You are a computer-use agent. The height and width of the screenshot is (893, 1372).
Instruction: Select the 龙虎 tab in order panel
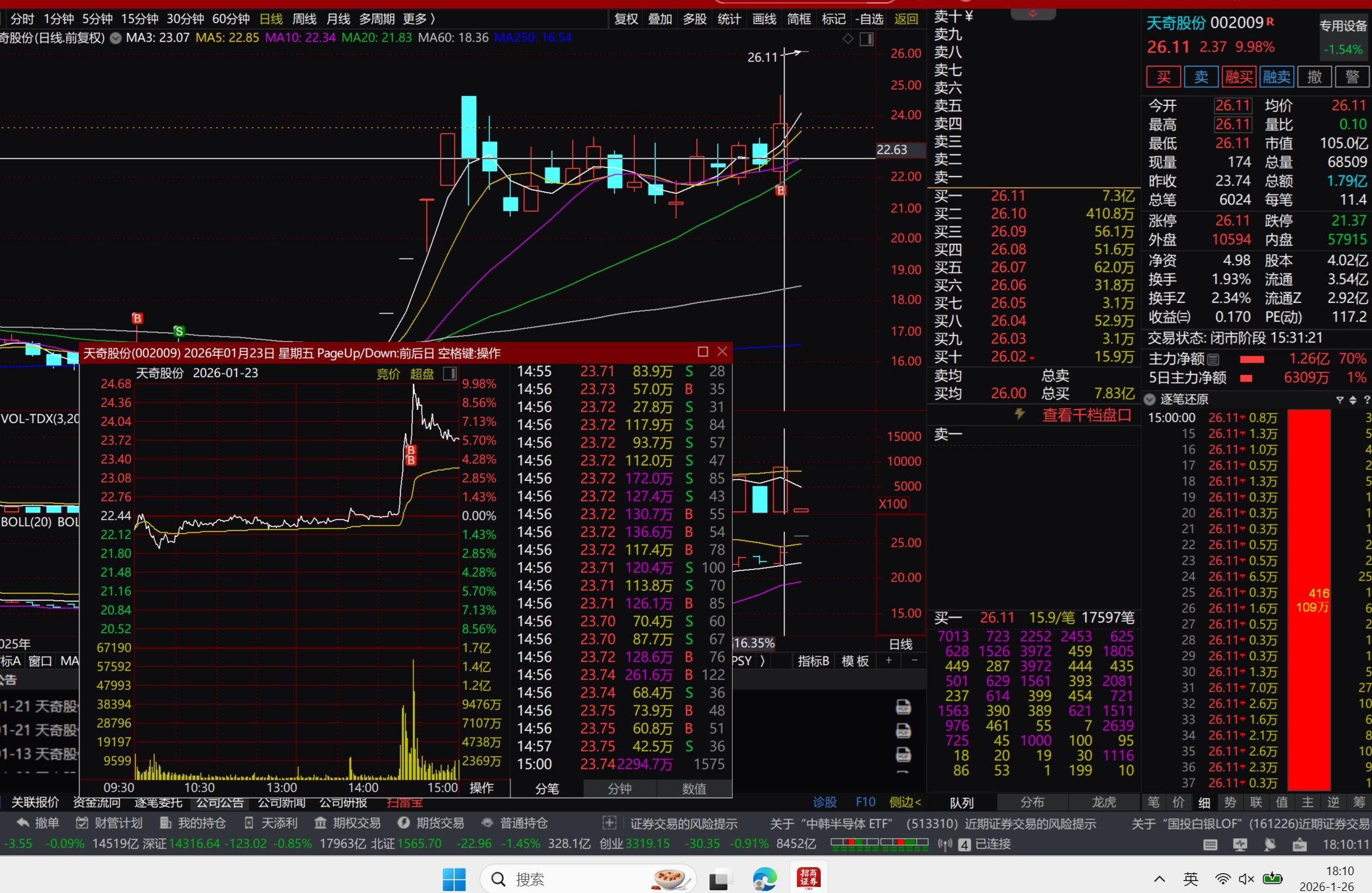pyautogui.click(x=1103, y=802)
